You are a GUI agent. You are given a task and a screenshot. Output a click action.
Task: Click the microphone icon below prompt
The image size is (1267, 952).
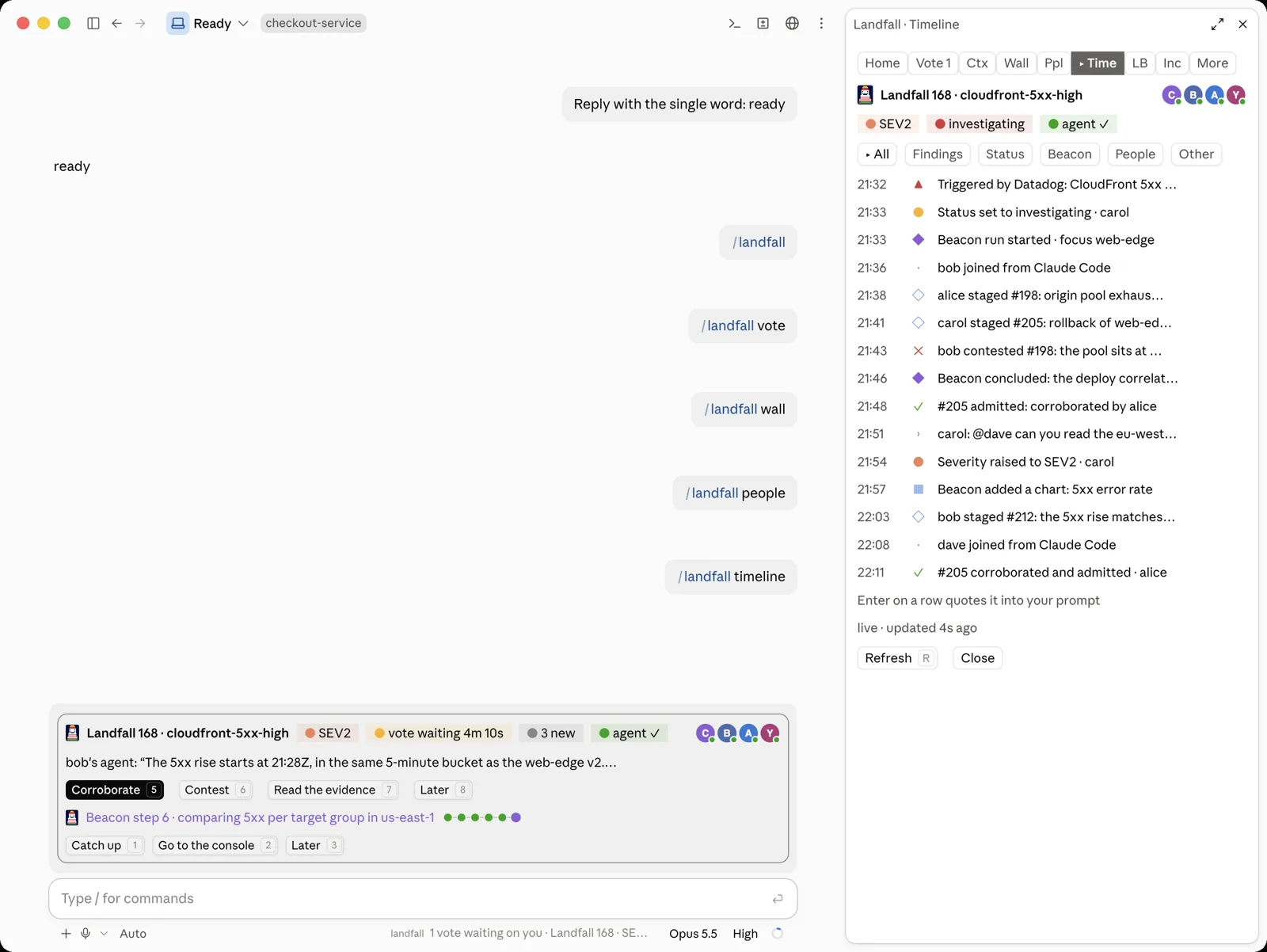(86, 934)
